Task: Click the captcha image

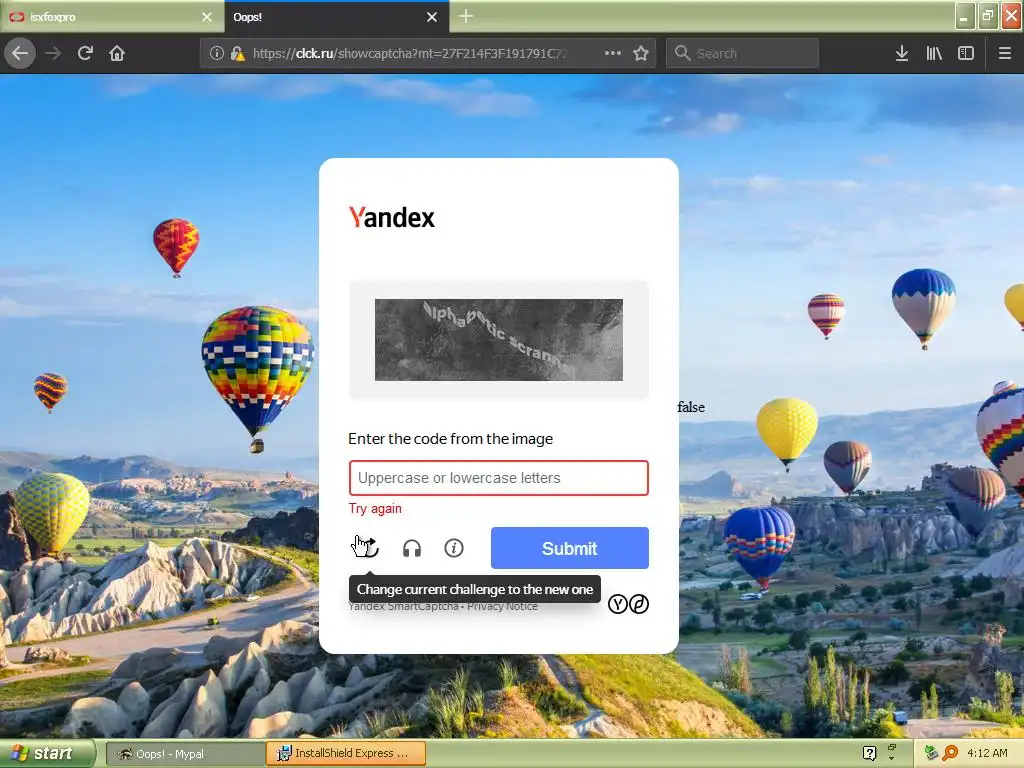Action: 499,340
